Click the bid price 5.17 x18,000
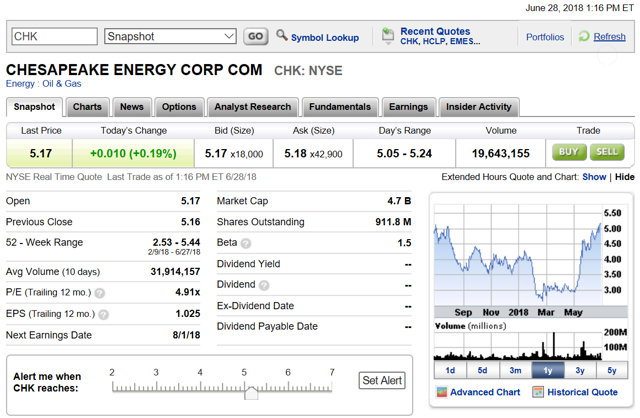 (234, 154)
